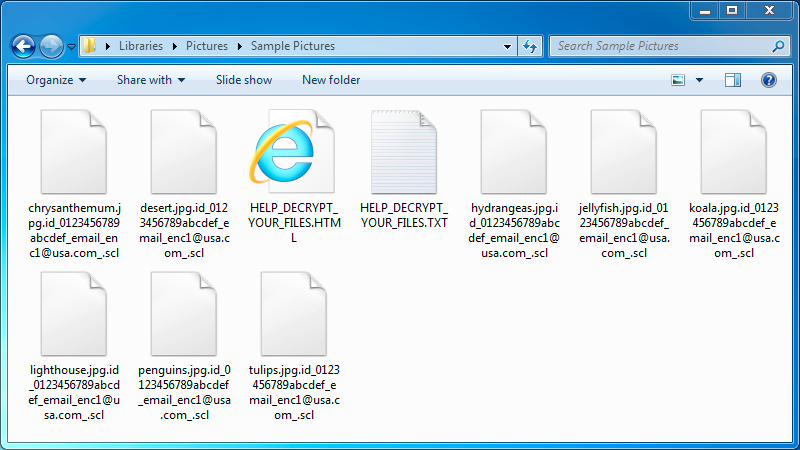Screen dimensions: 800x450
Task: Expand the view options dropdown arrow
Action: [699, 80]
